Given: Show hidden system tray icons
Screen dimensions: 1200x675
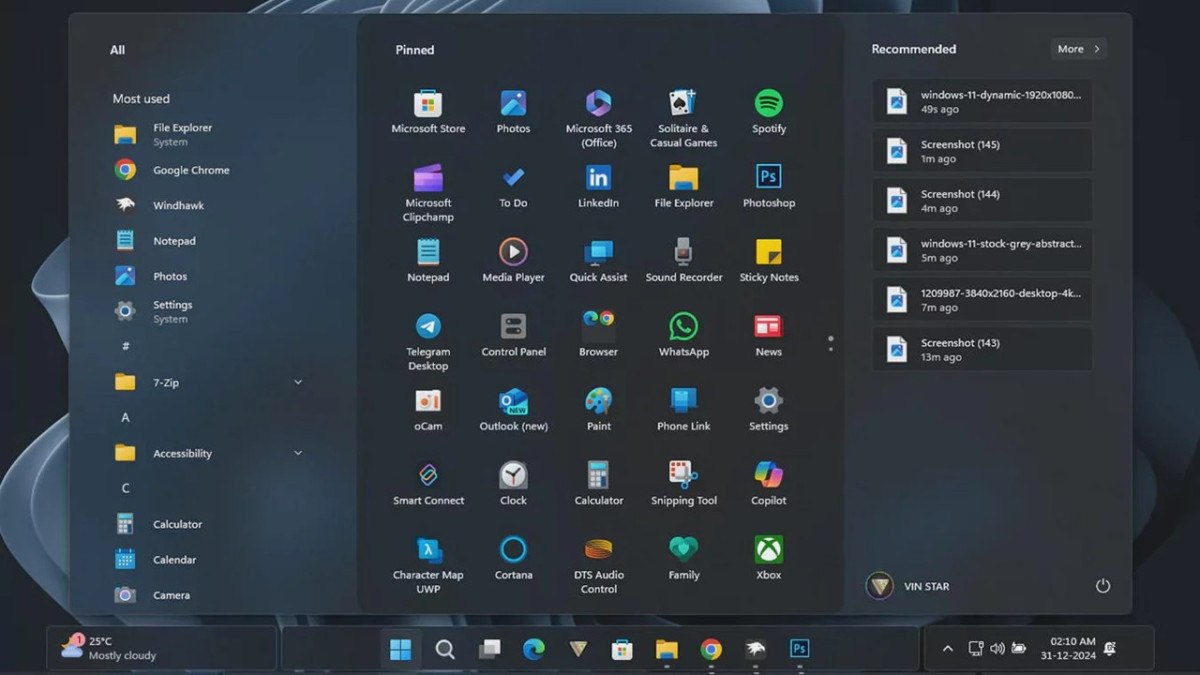Looking at the screenshot, I should [947, 648].
